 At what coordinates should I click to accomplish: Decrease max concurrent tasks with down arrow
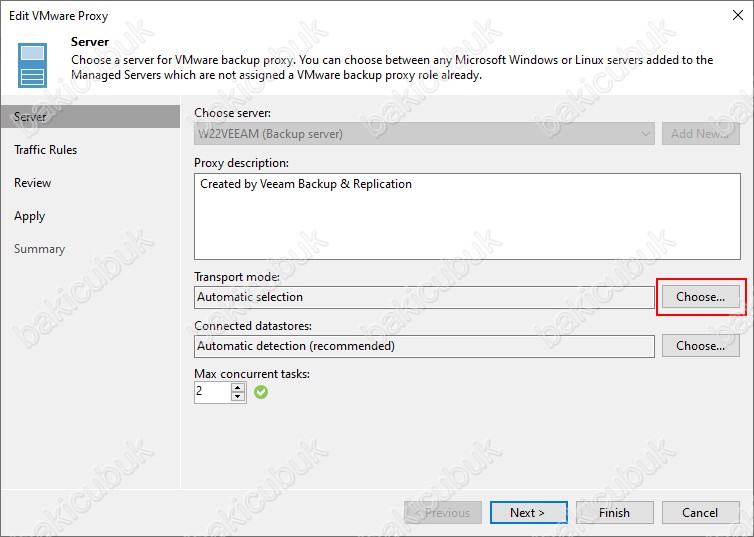click(x=238, y=397)
